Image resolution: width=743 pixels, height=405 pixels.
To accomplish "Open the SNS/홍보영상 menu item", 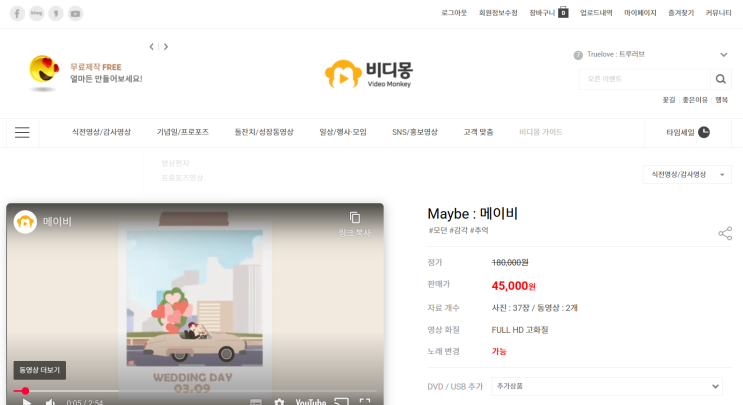I will click(415, 132).
